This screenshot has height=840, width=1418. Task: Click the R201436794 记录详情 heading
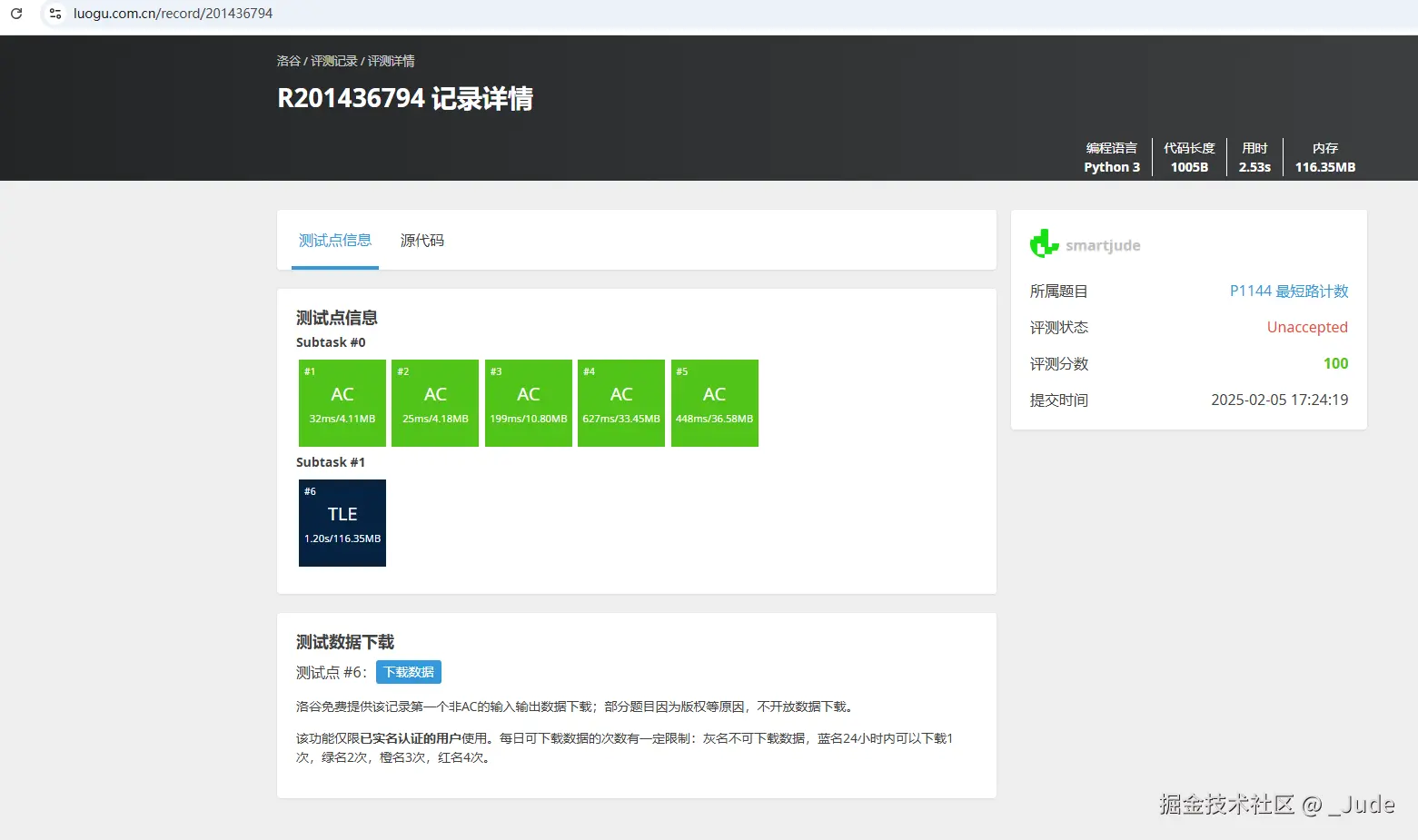(x=405, y=98)
